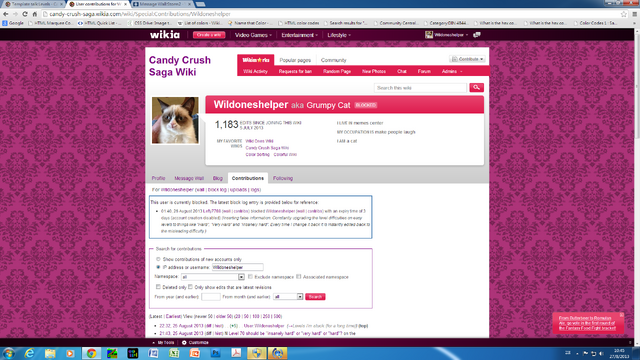Click the wikia logo
Viewport: 640px width, 360px height.
coord(164,35)
